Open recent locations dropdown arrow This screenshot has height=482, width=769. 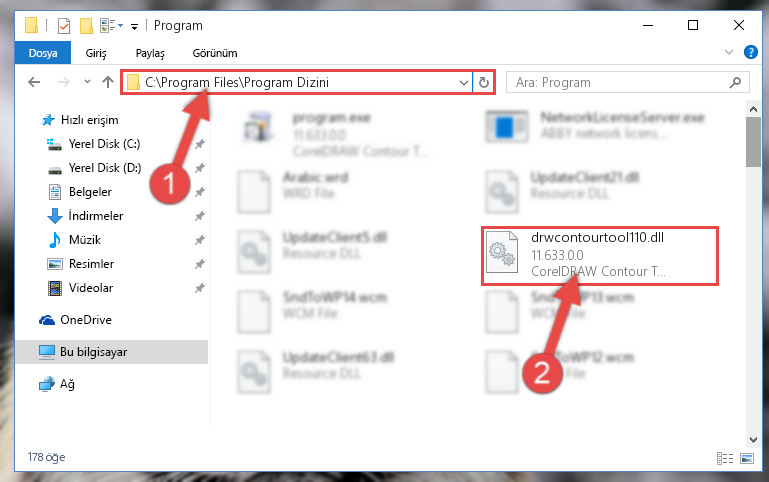pyautogui.click(x=87, y=82)
